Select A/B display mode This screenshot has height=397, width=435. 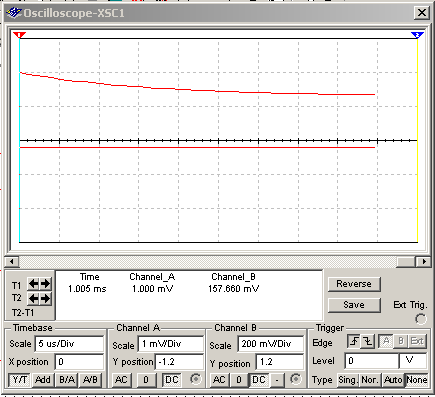[90, 380]
